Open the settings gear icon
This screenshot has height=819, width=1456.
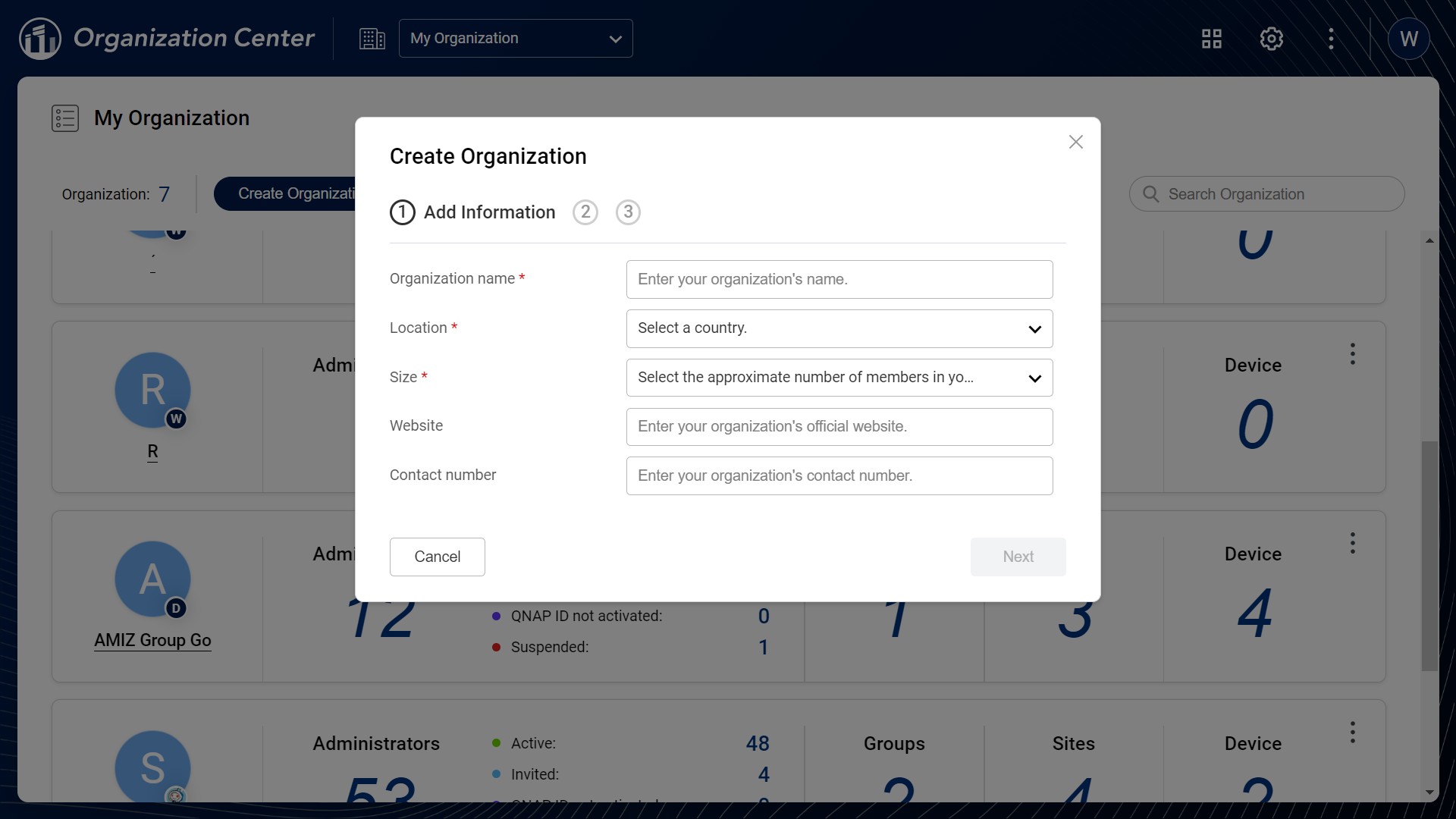point(1272,39)
